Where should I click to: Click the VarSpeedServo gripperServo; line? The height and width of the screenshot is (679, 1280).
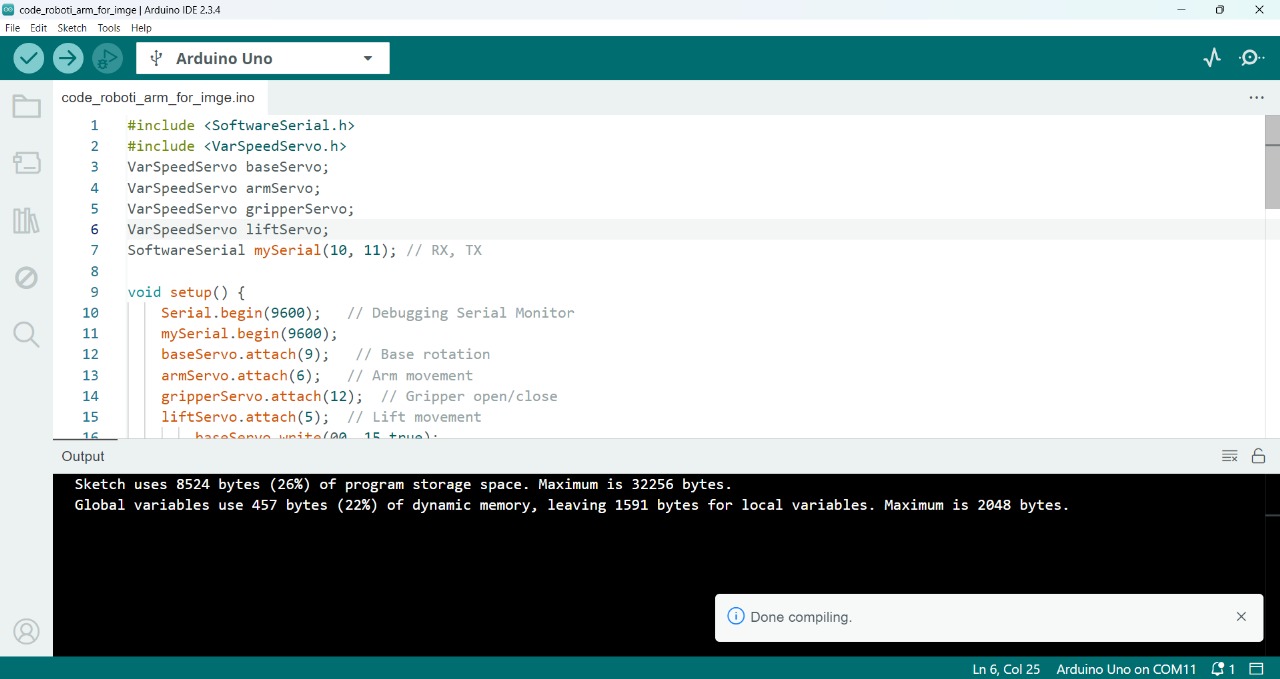(241, 209)
